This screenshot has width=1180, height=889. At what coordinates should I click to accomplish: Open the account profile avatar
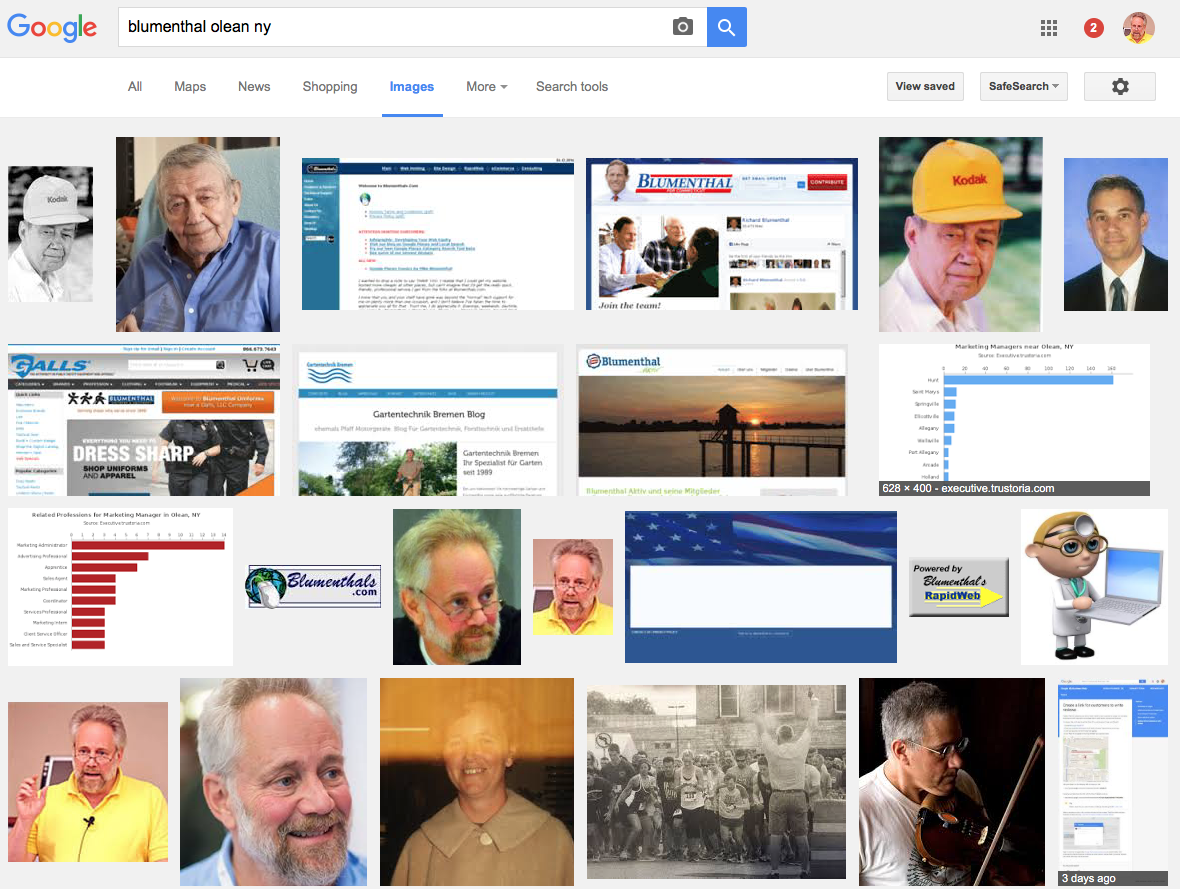[x=1139, y=28]
